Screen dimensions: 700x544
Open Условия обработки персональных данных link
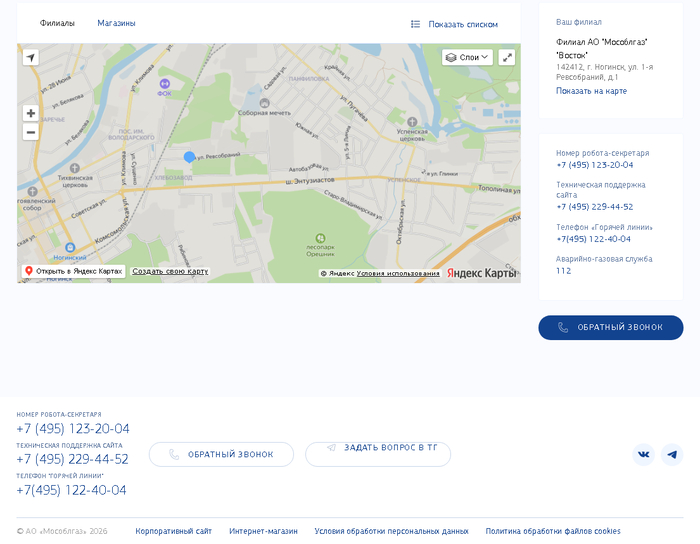(x=392, y=532)
